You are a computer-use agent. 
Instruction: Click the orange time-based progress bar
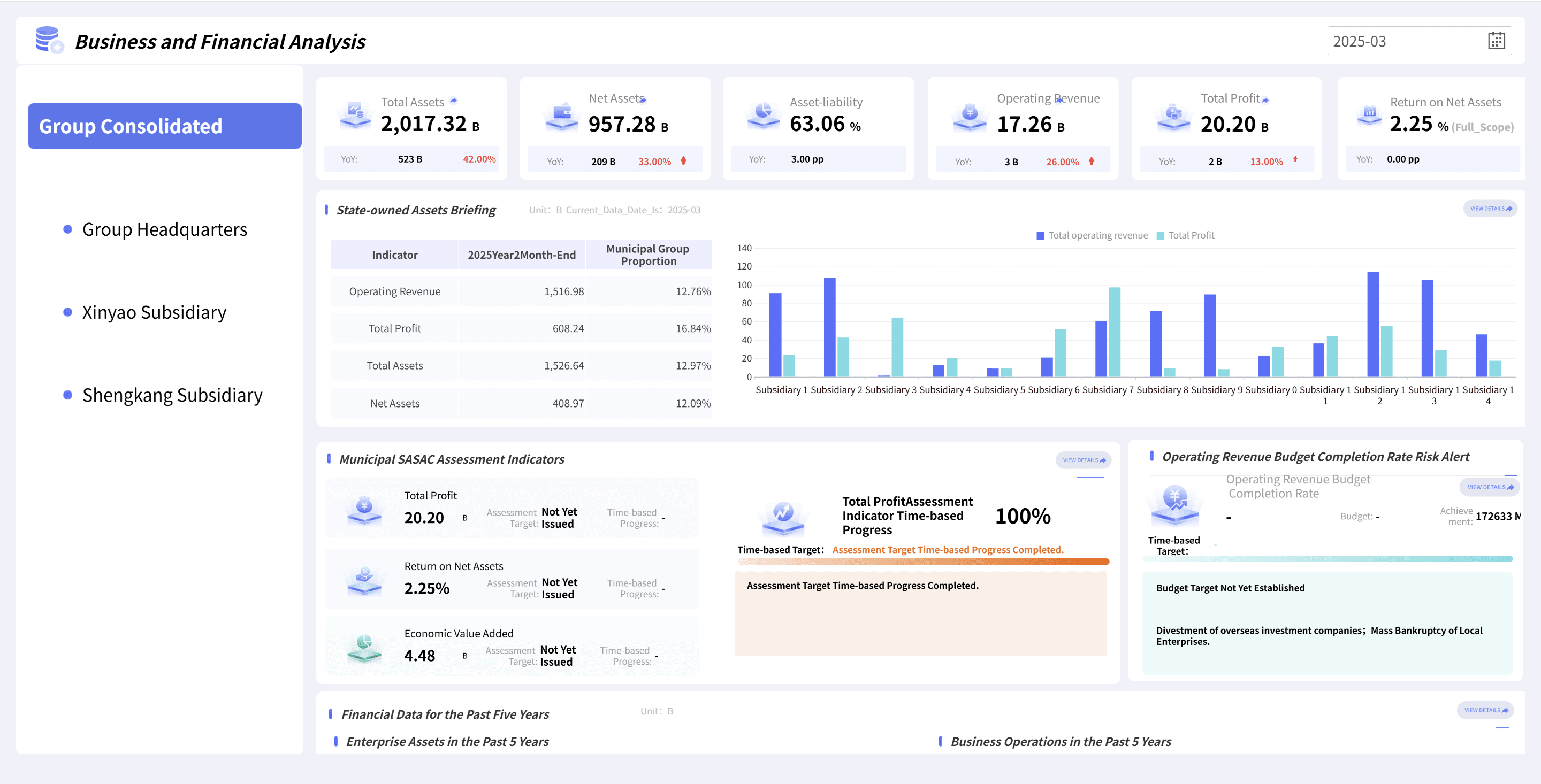pos(924,562)
